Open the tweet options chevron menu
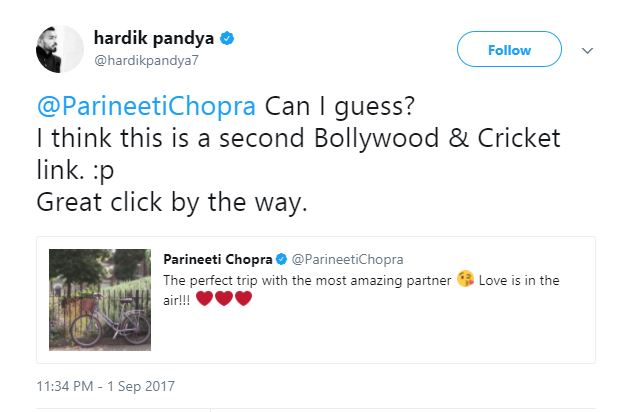This screenshot has width=635, height=412. point(588,50)
